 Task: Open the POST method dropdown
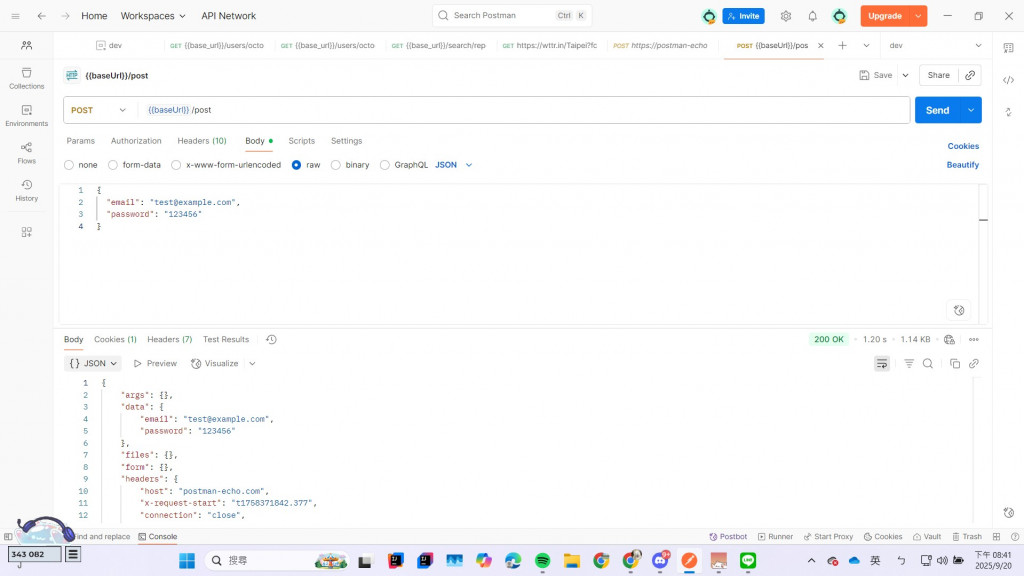(x=99, y=110)
